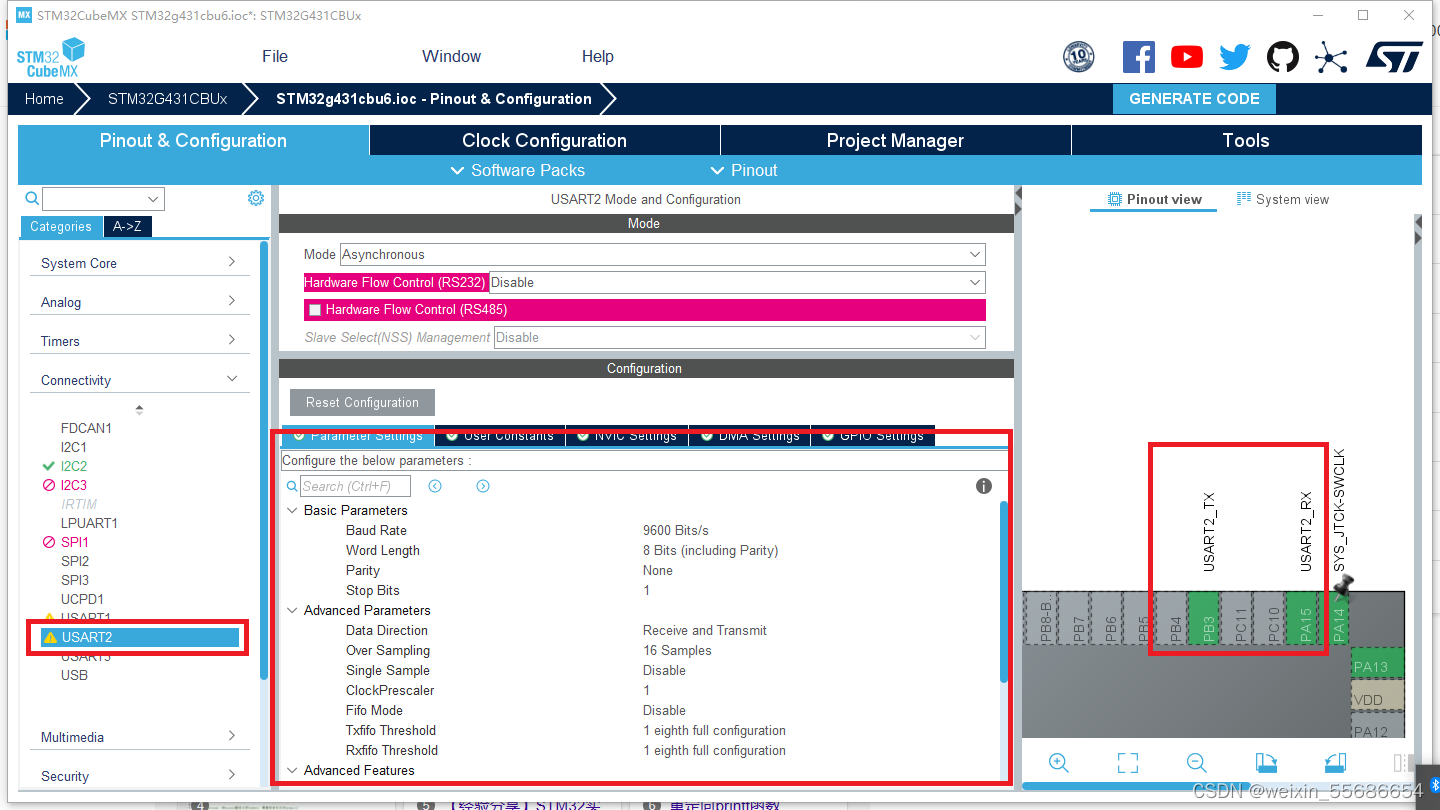Open the GPIO Settings tab
1440x810 pixels.
click(x=873, y=436)
